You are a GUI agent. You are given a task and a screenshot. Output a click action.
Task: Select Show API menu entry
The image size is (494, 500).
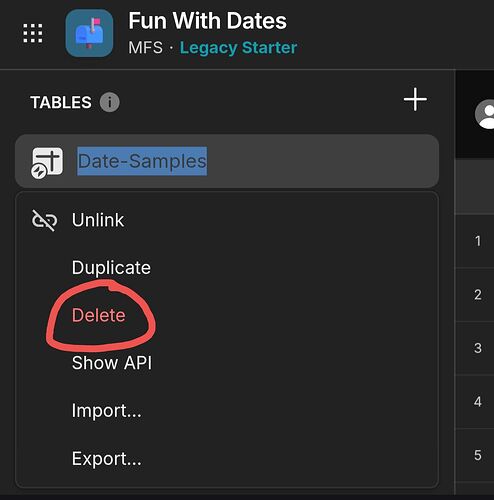112,363
